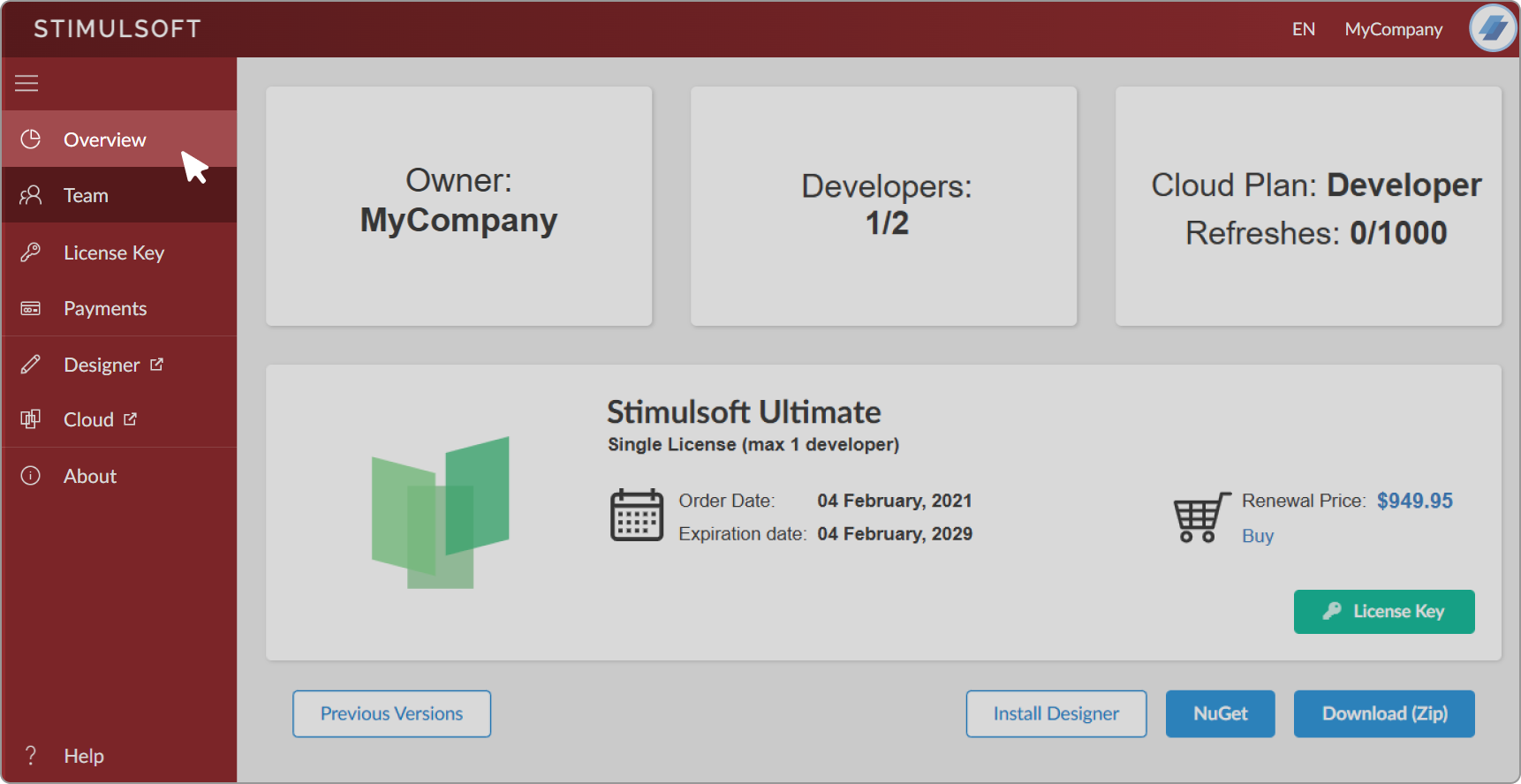Select the Cloud Plan Developer card
Image resolution: width=1521 pixels, height=784 pixels.
1309,206
